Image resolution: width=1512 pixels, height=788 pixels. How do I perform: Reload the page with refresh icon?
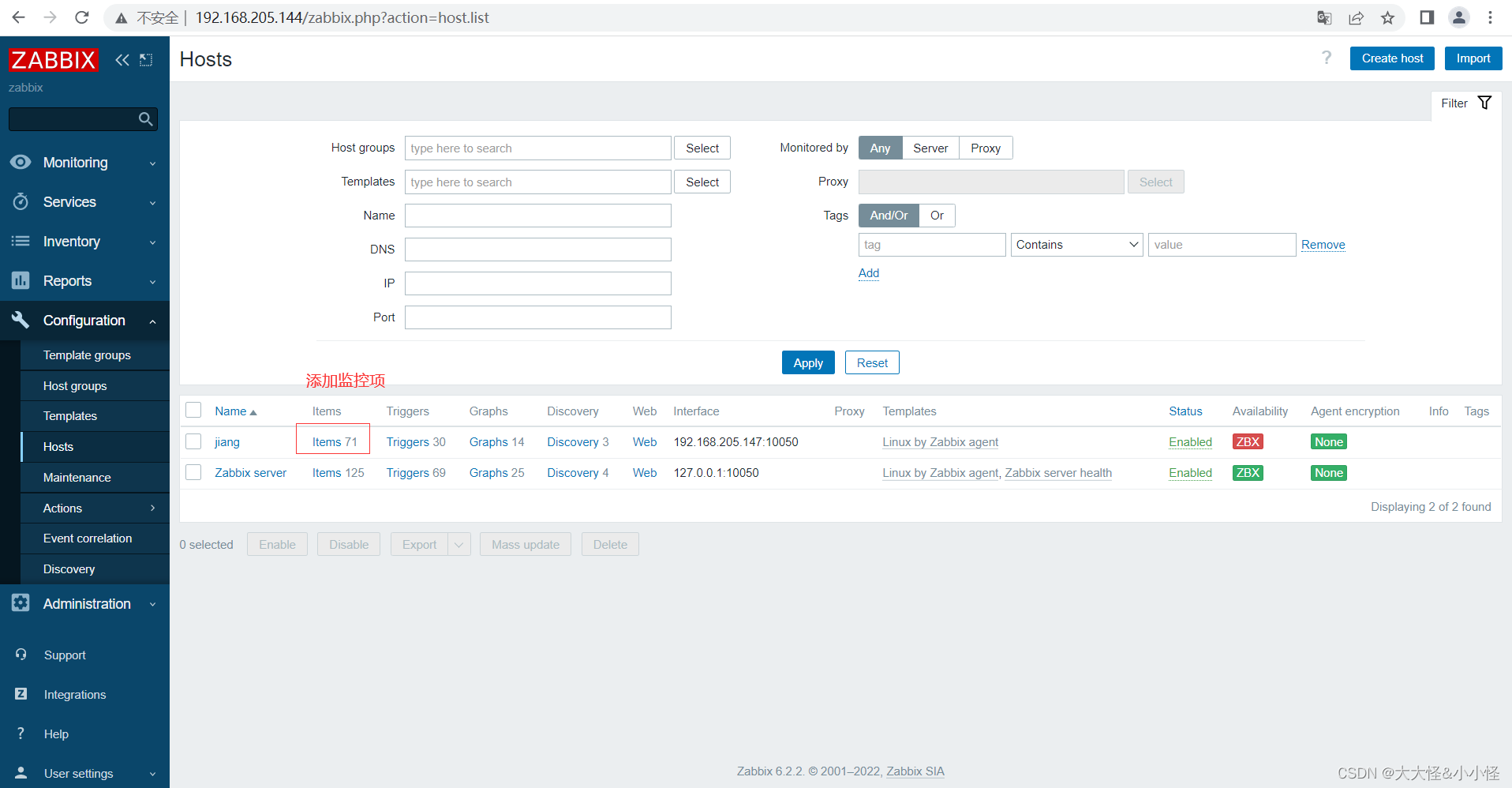82,17
